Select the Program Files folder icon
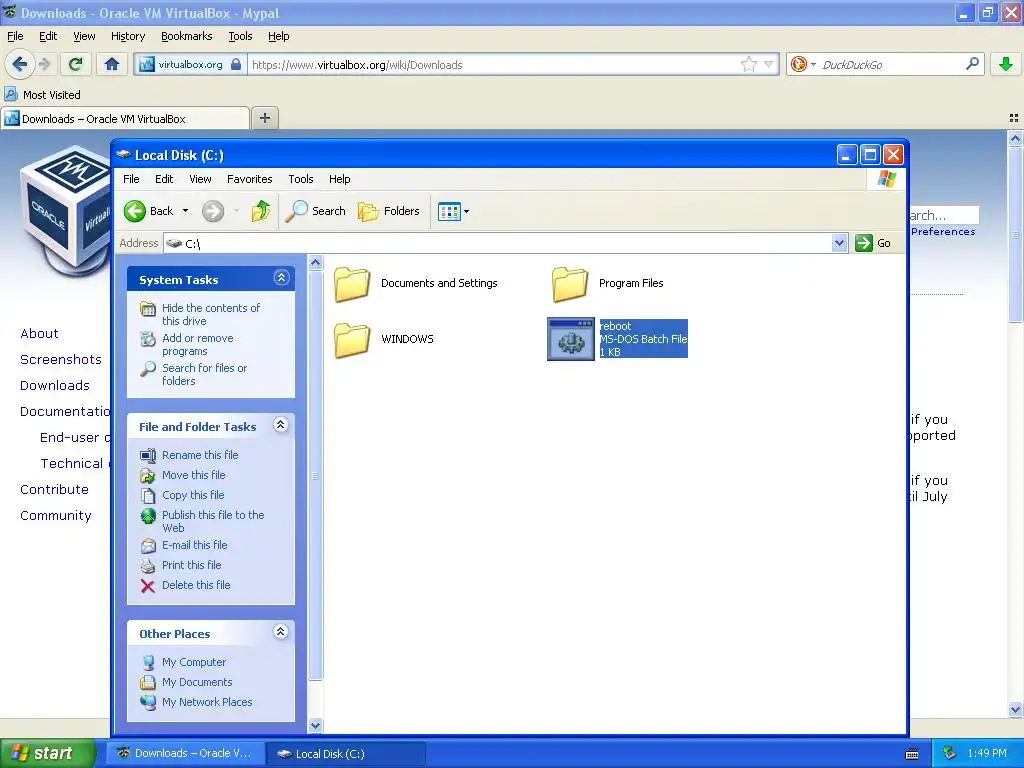Image resolution: width=1024 pixels, height=768 pixels. [x=569, y=284]
